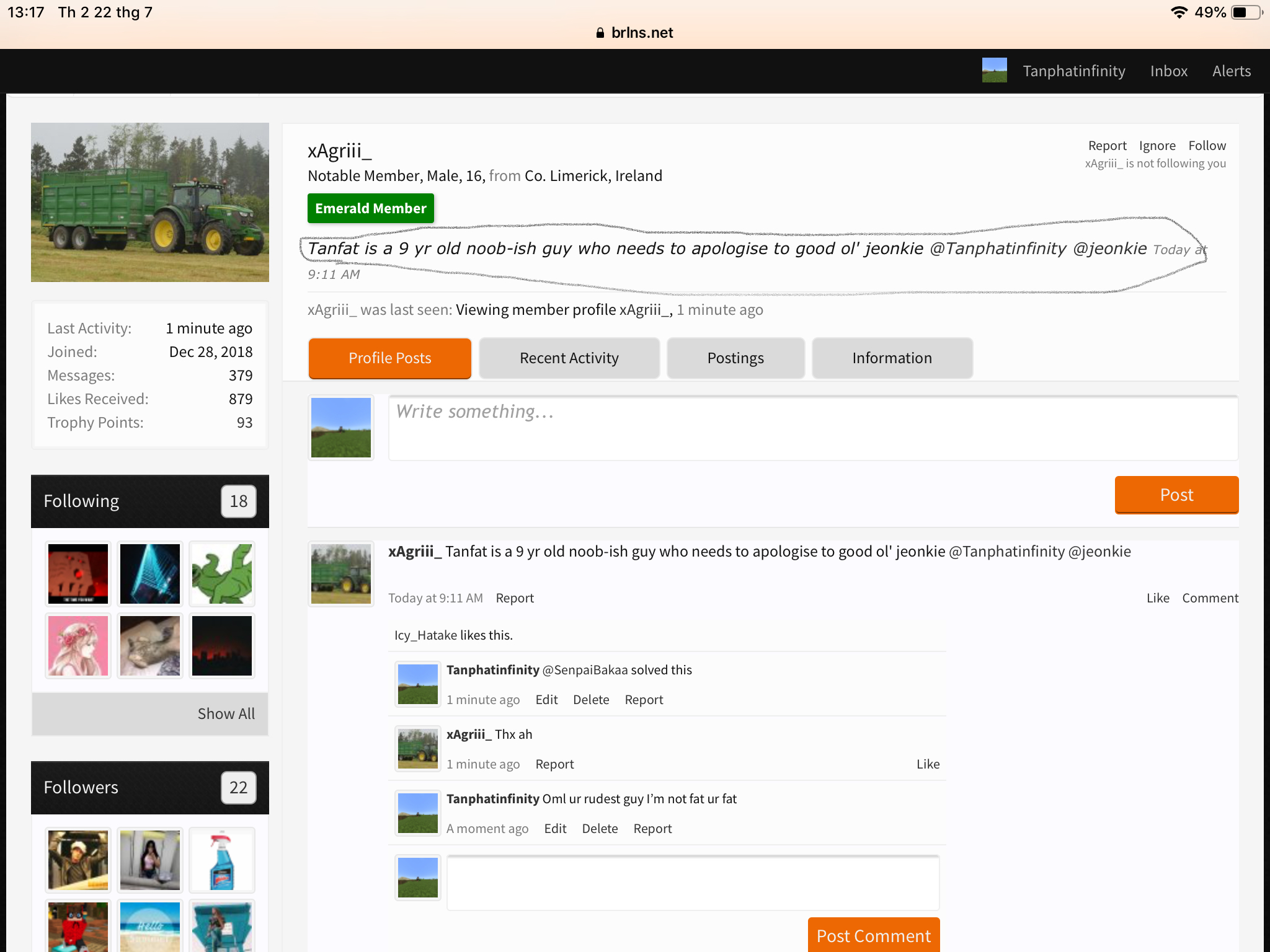Open the blue spray bottle follower avatar
This screenshot has height=952, width=1270.
tap(222, 860)
